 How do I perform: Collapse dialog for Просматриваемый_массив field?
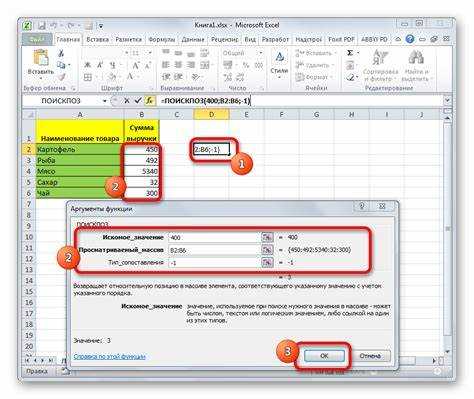(267, 250)
